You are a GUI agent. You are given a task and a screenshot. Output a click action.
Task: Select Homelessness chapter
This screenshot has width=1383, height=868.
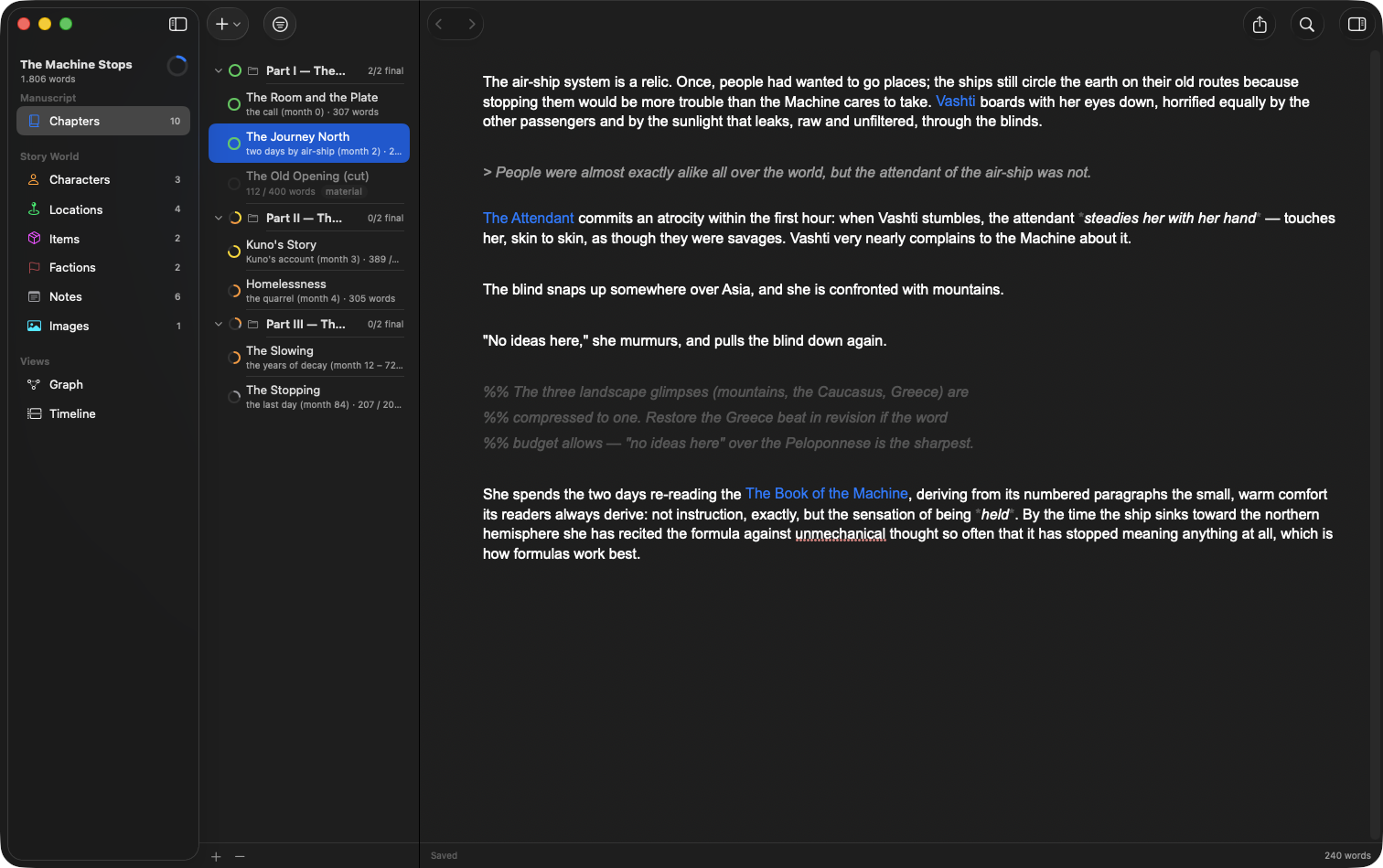(x=309, y=291)
